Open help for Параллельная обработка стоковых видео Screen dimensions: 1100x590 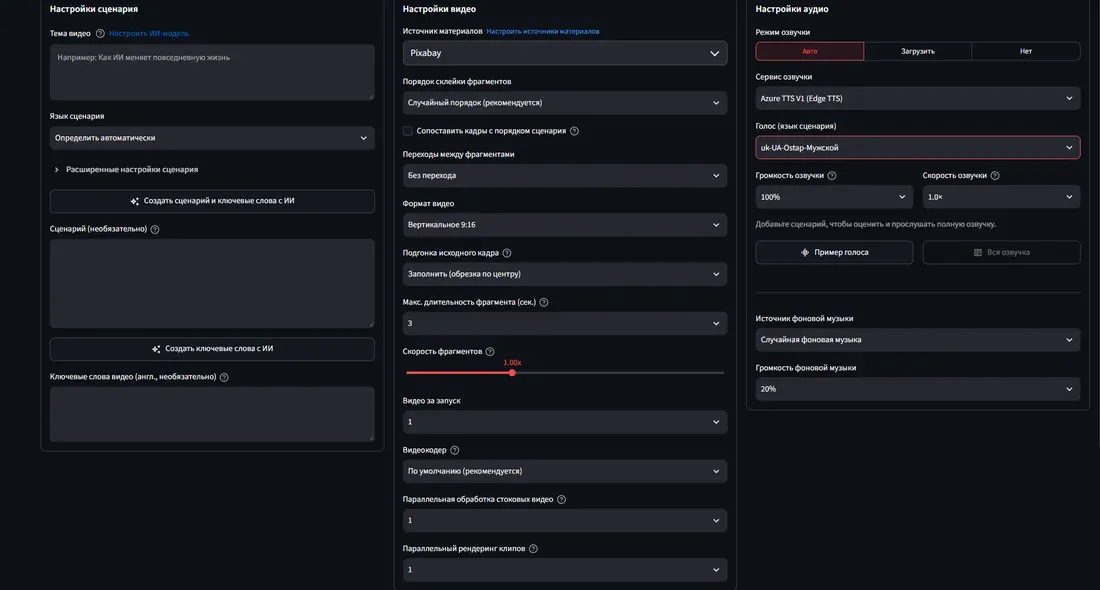561,500
